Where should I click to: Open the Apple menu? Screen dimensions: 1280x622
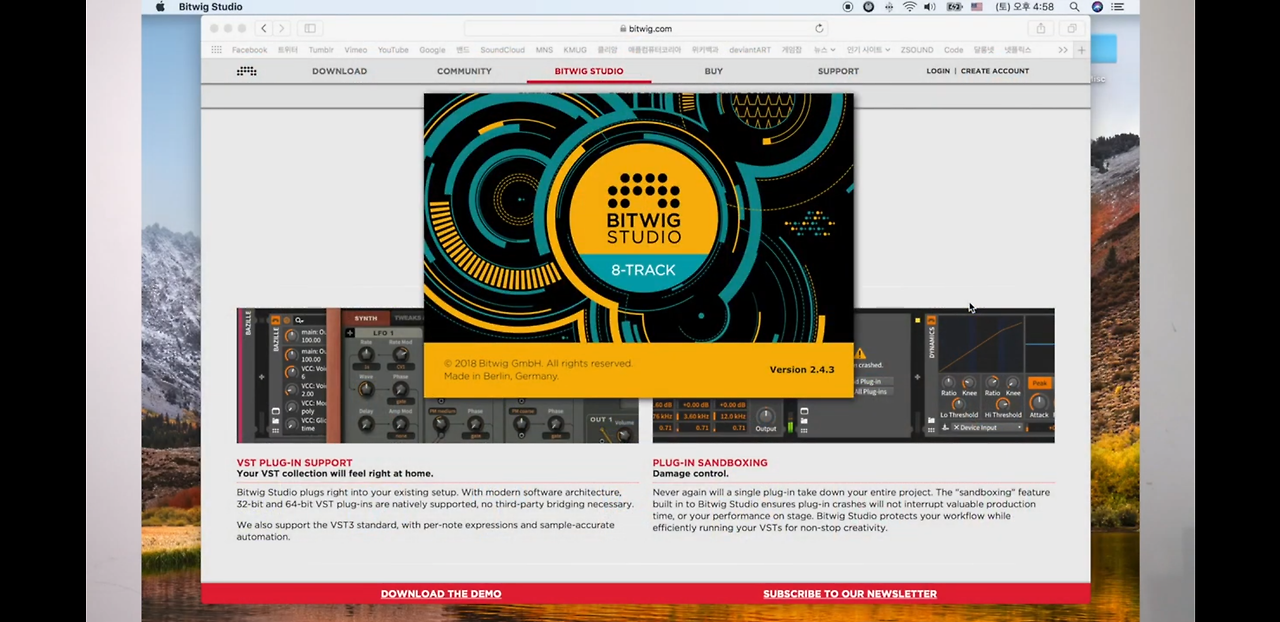coord(160,6)
